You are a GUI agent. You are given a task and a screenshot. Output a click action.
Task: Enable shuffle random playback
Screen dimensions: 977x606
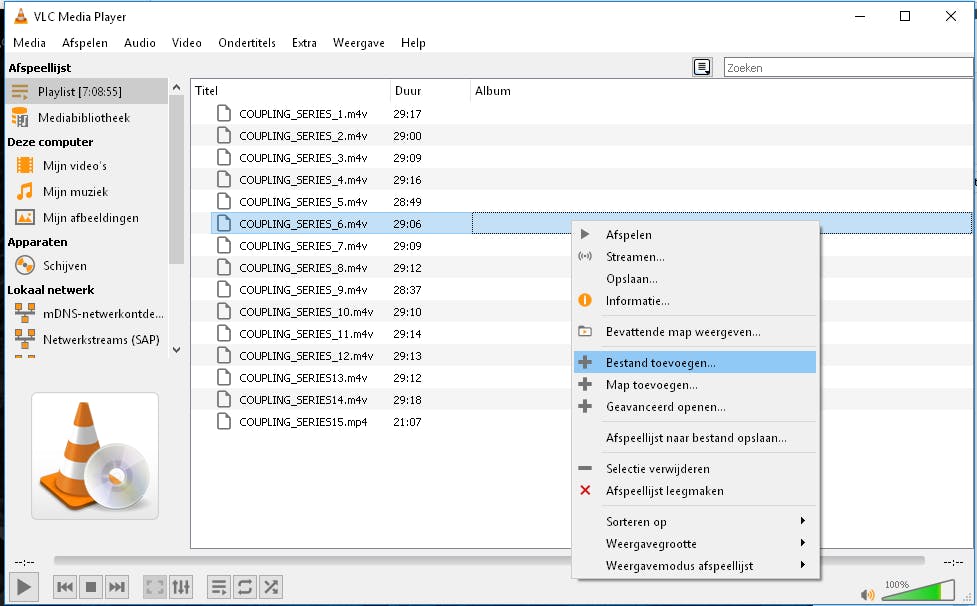pyautogui.click(x=270, y=587)
